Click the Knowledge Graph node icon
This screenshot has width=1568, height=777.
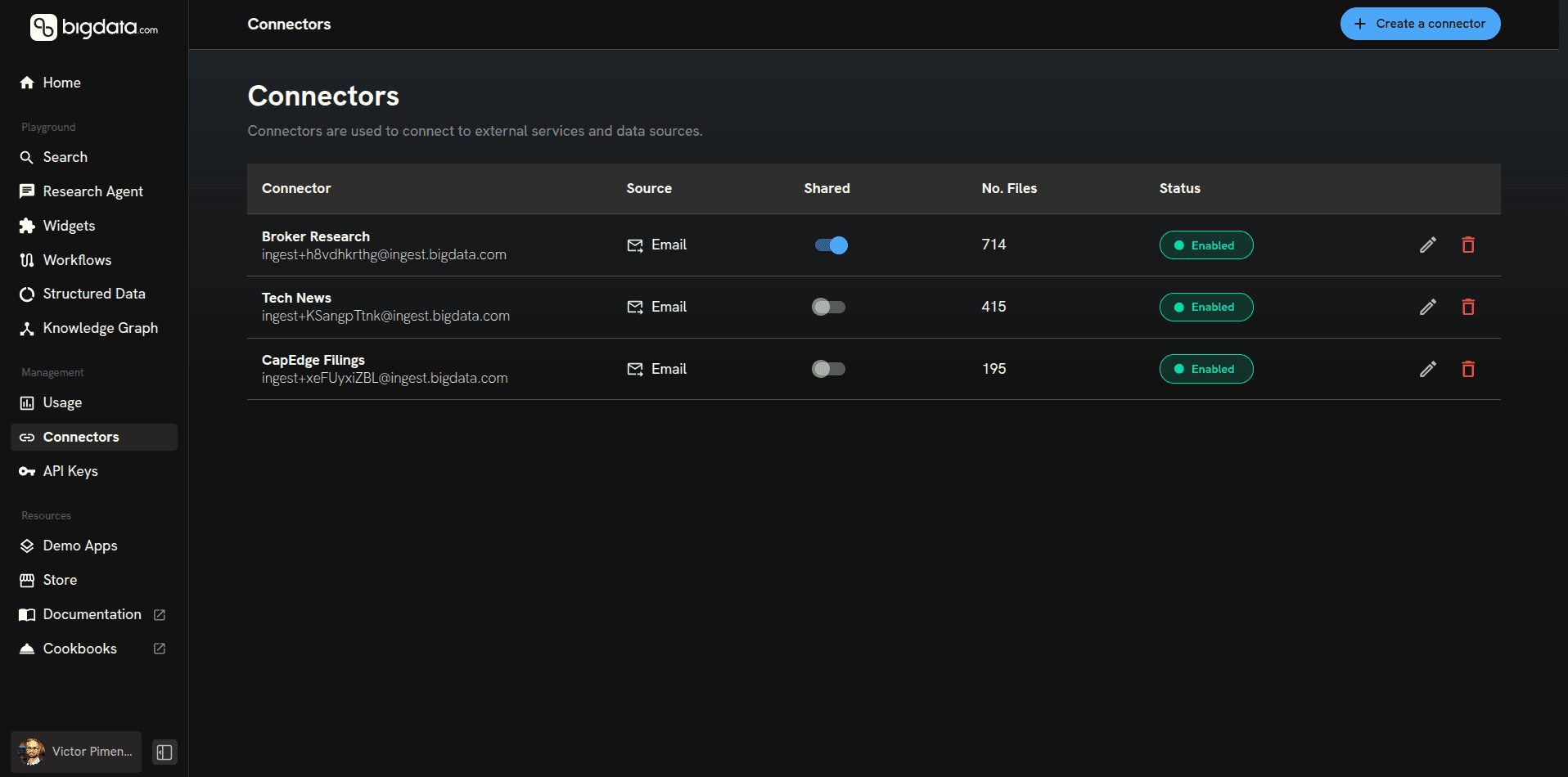(27, 329)
